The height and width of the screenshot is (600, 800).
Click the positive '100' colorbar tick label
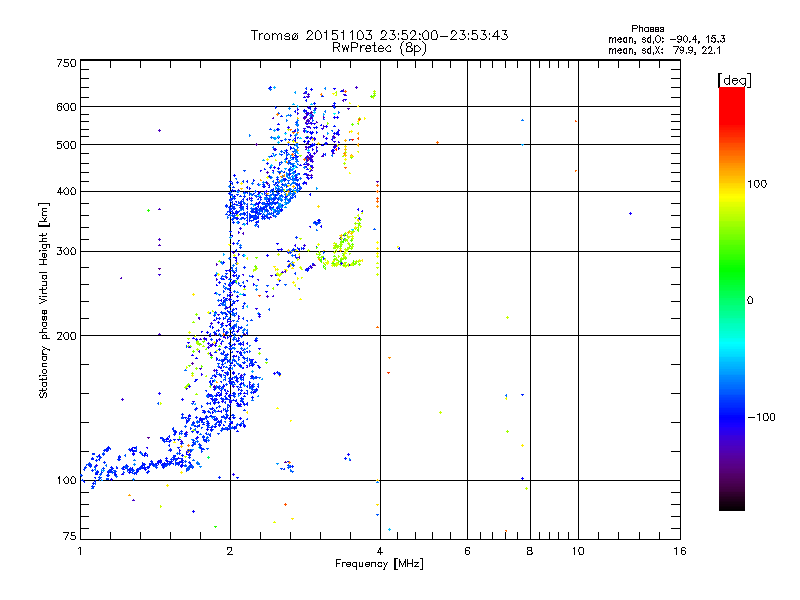(x=757, y=184)
